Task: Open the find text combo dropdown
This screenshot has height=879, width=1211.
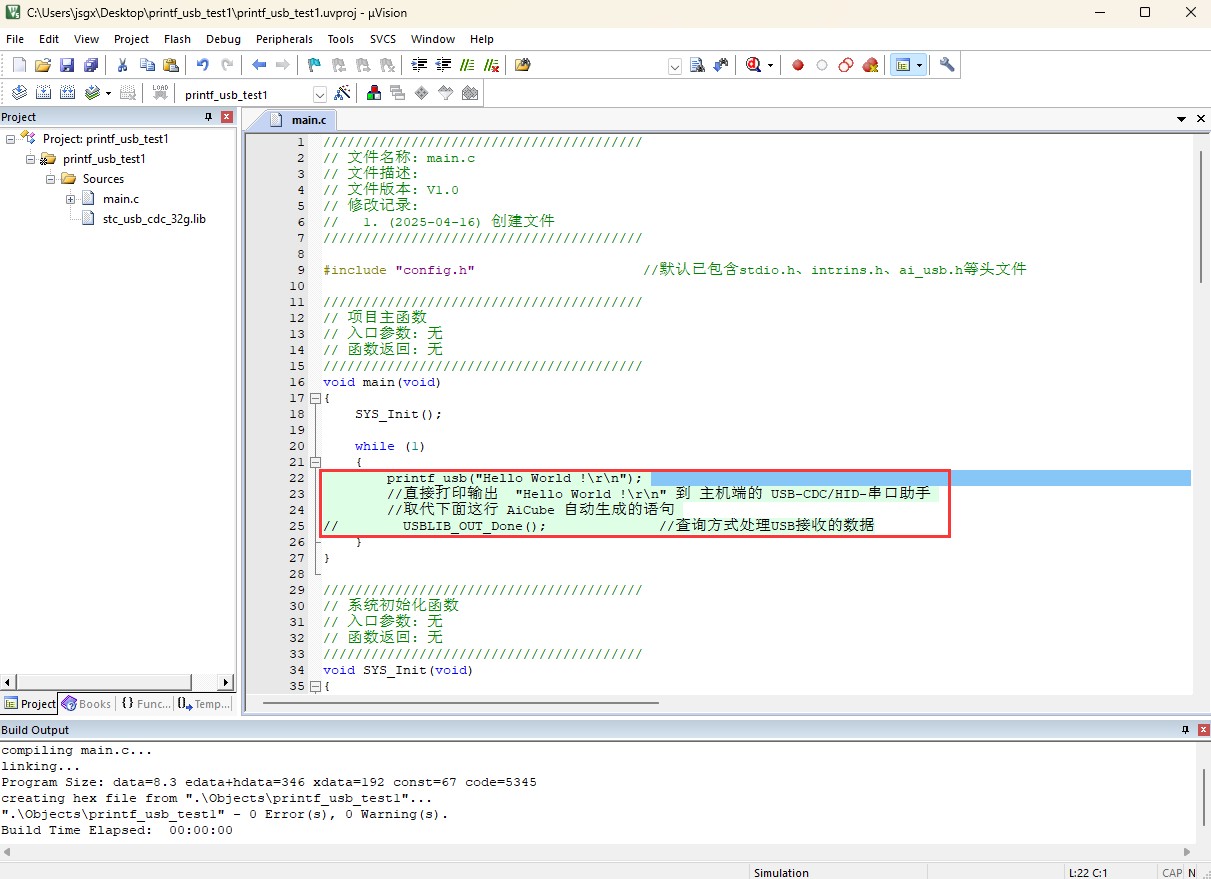Action: click(x=674, y=66)
